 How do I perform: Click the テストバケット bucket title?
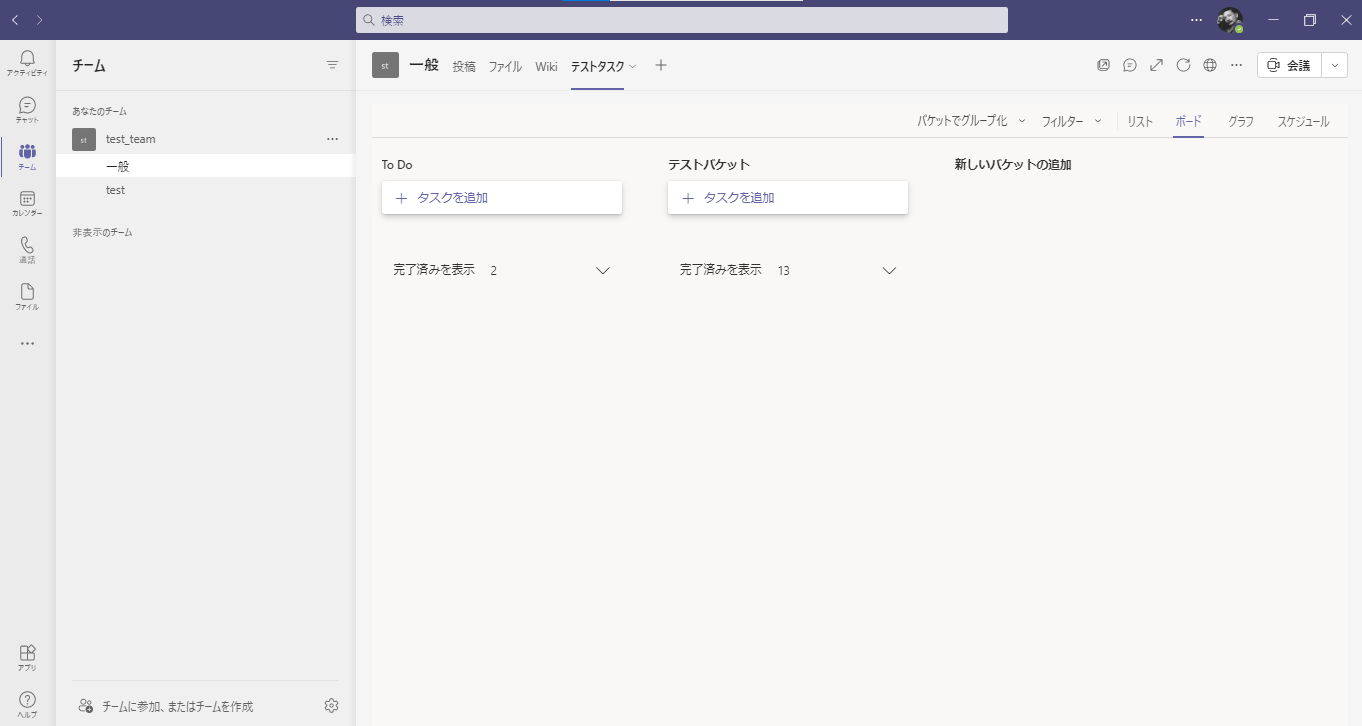tap(709, 164)
